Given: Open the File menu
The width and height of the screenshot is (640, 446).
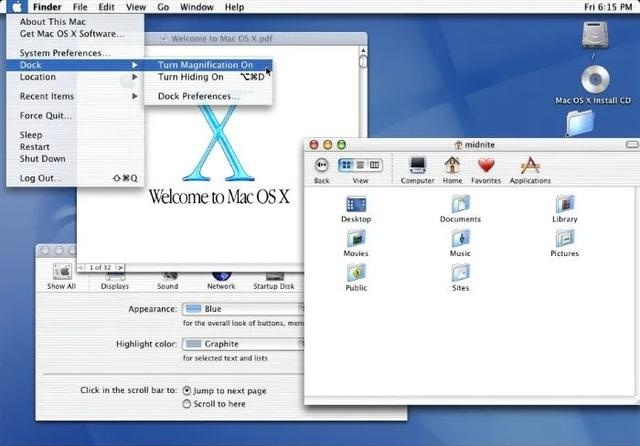Looking at the screenshot, I should (80, 7).
